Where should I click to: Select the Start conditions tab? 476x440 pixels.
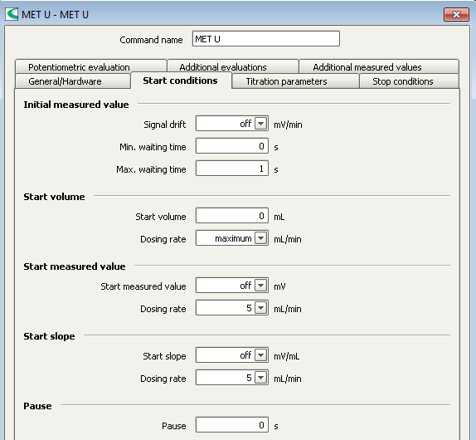click(x=181, y=81)
